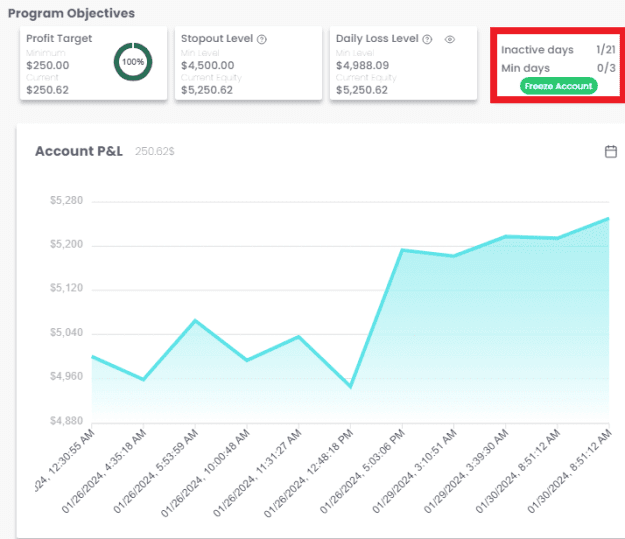Click the Inactive days label

[x=537, y=50]
